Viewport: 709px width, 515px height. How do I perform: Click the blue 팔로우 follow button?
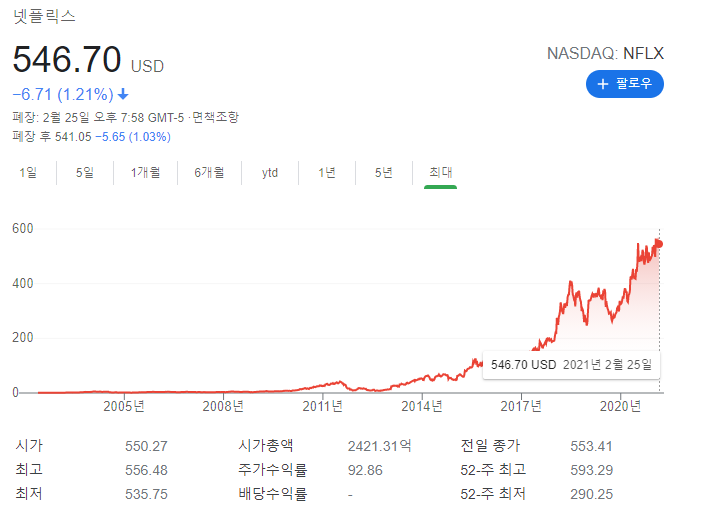click(624, 84)
